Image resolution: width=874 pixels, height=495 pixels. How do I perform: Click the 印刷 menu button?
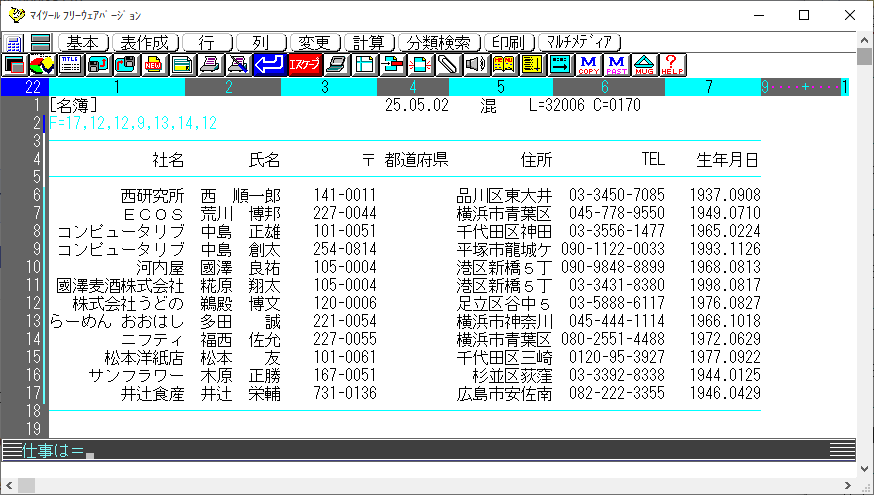tap(508, 43)
